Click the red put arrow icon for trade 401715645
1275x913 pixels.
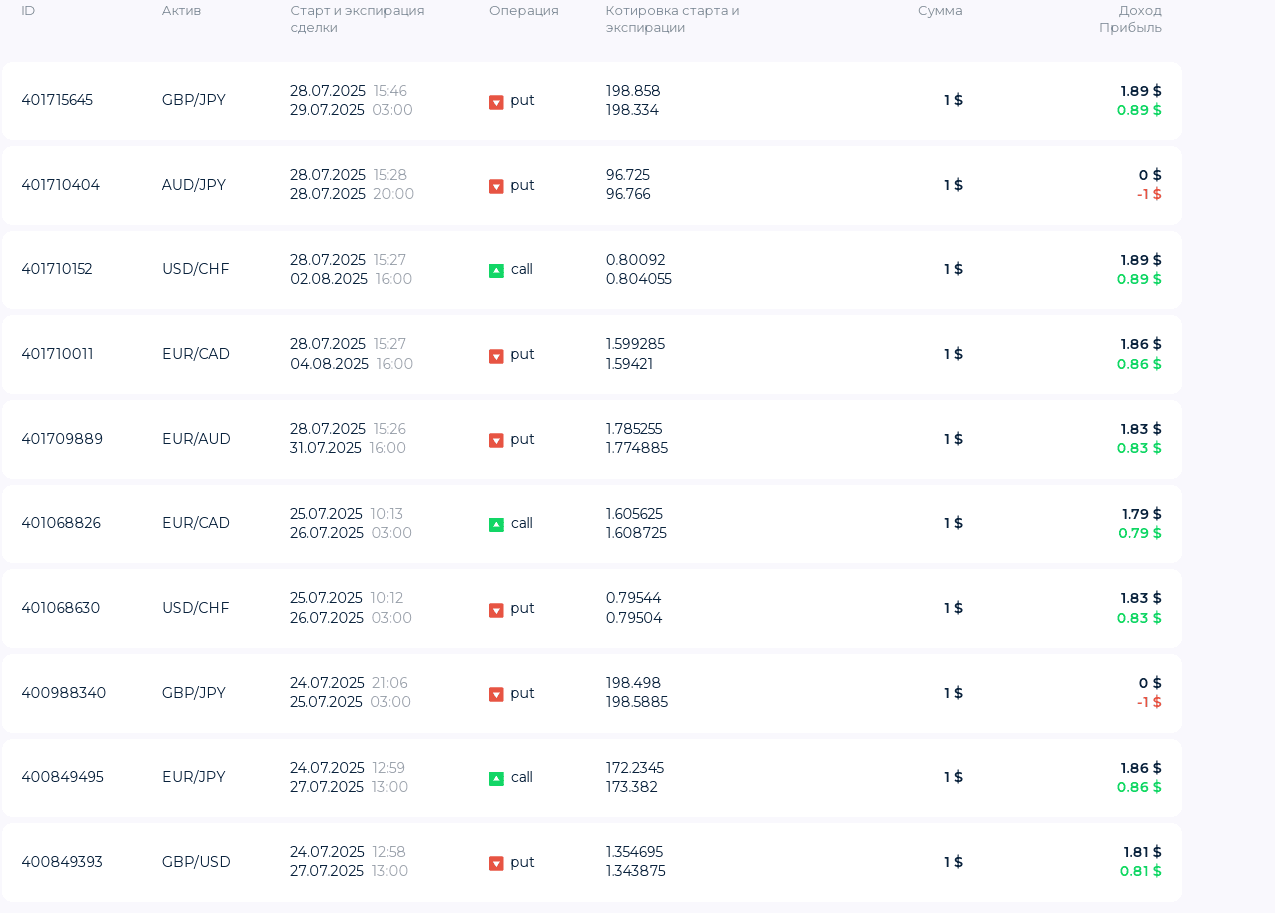point(496,102)
